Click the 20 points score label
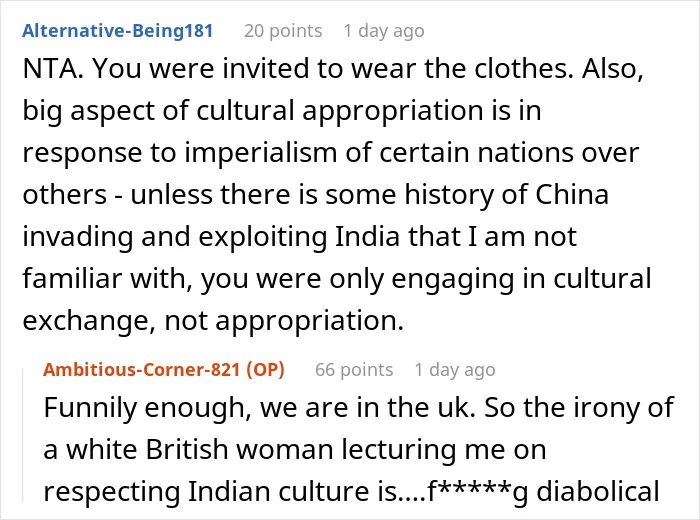 pos(283,31)
